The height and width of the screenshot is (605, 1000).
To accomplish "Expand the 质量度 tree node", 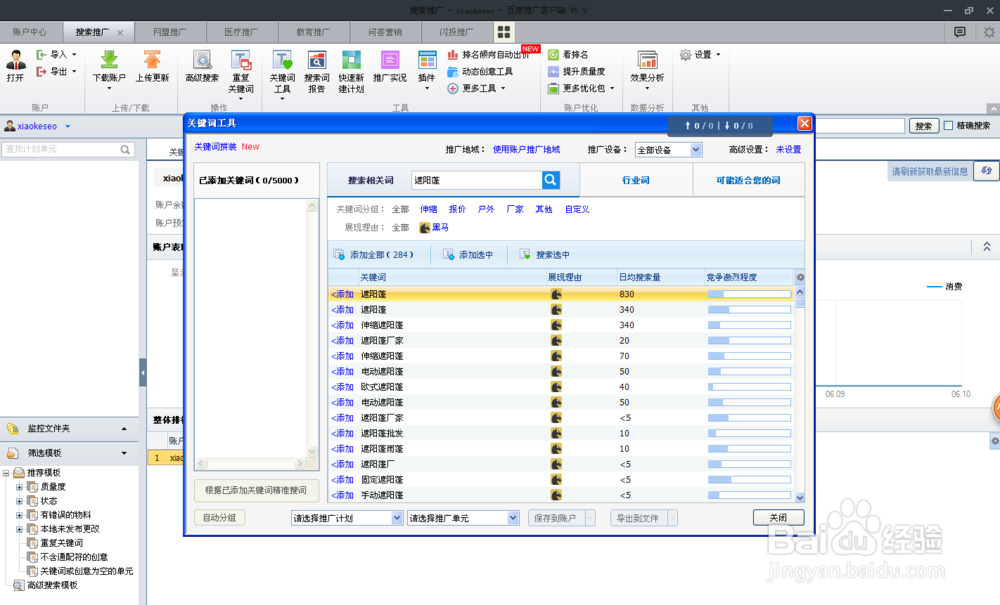I will pos(19,487).
